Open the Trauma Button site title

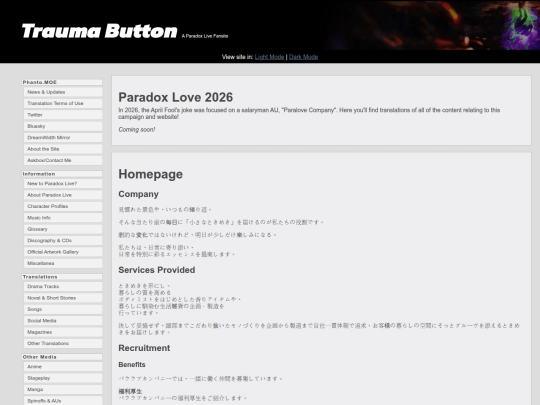tap(100, 31)
